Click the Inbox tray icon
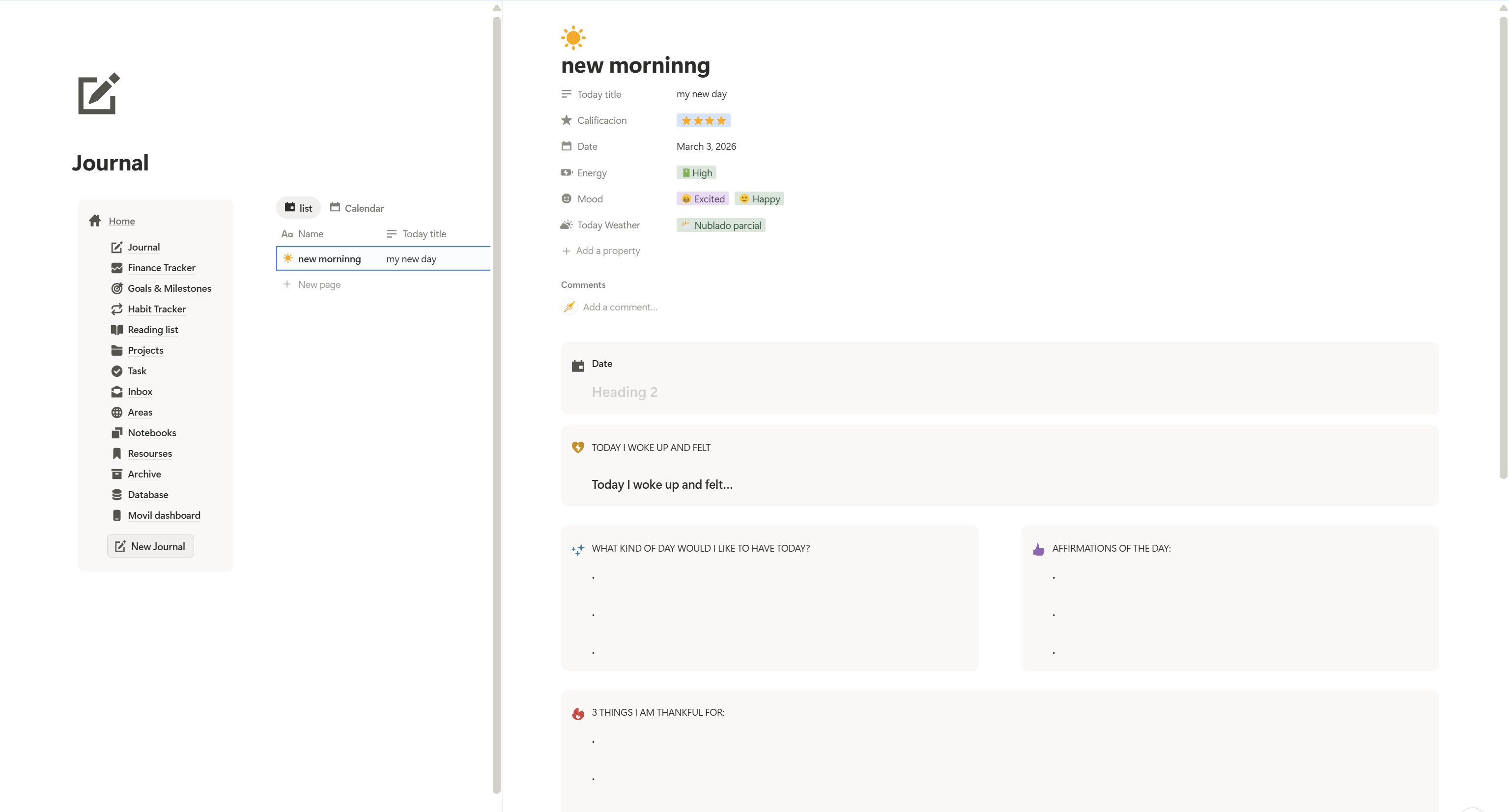This screenshot has width=1509, height=812. pos(117,391)
